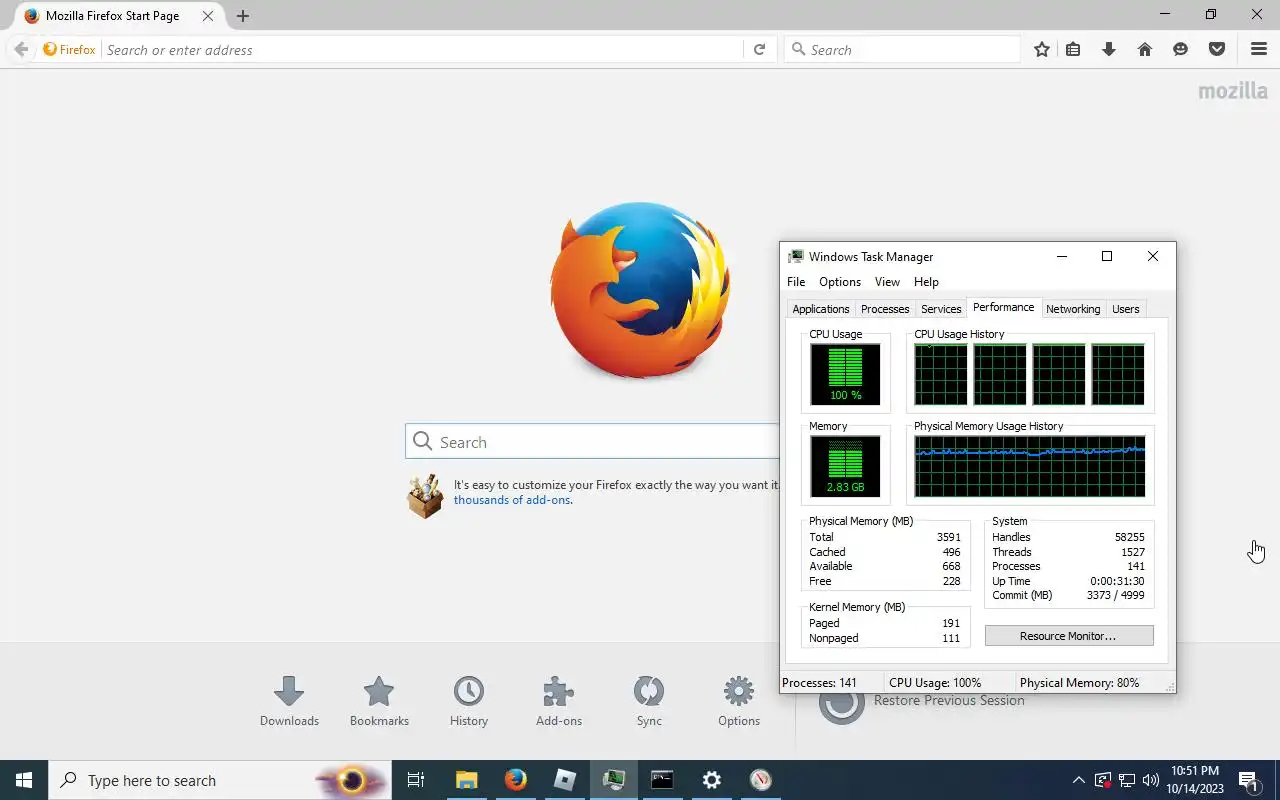Switch to the Processes tab

885,309
